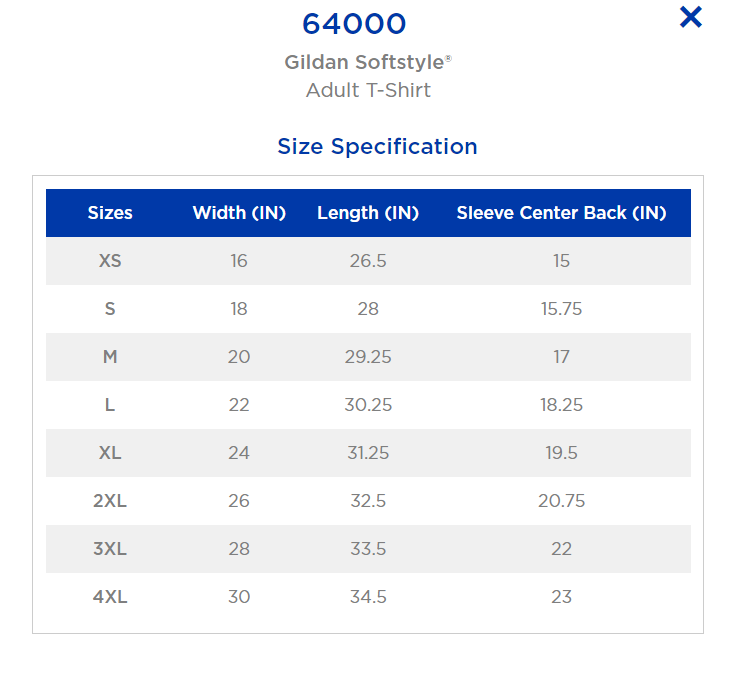Click the S size row label
The image size is (736, 699).
coord(110,309)
